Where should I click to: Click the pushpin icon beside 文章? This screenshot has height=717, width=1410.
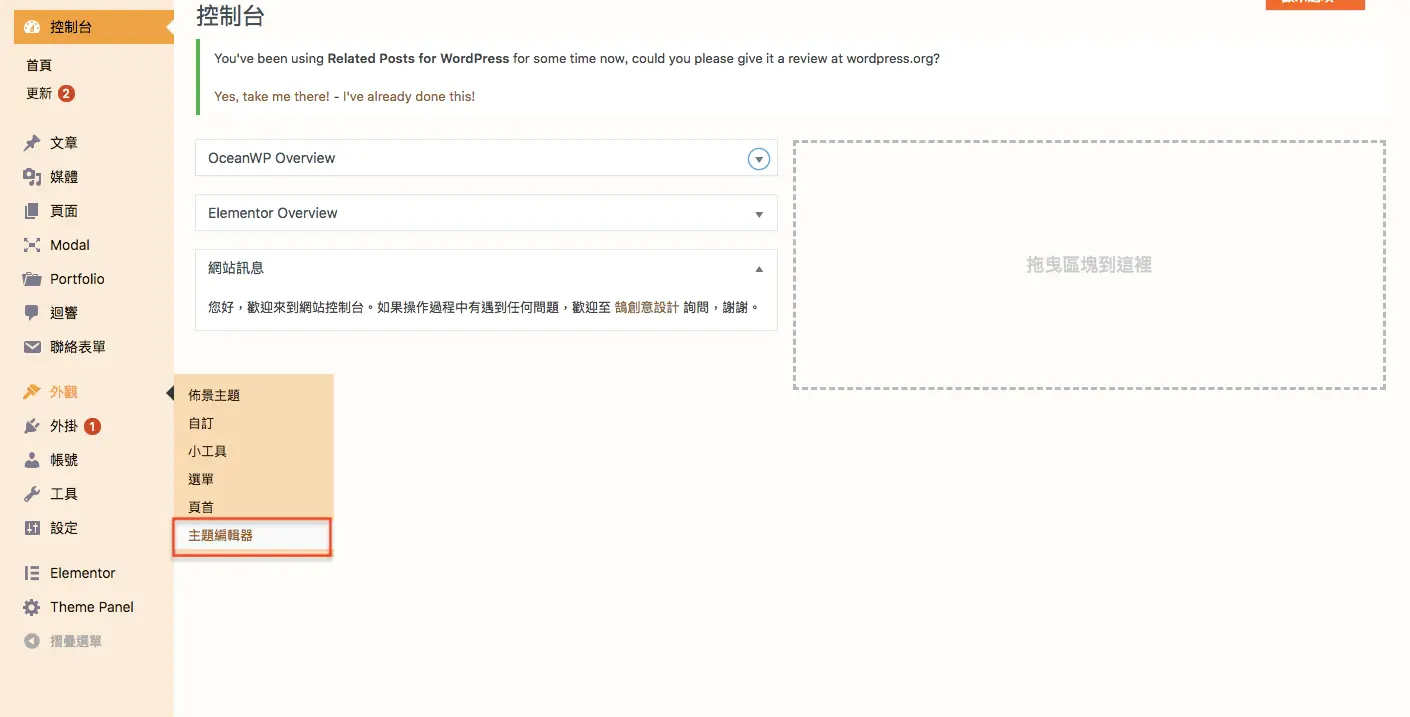point(32,143)
